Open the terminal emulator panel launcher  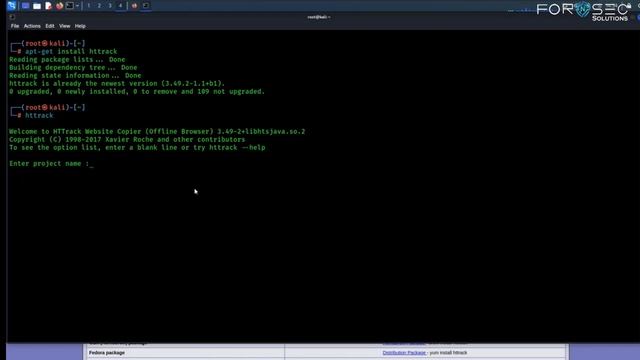coord(70,6)
